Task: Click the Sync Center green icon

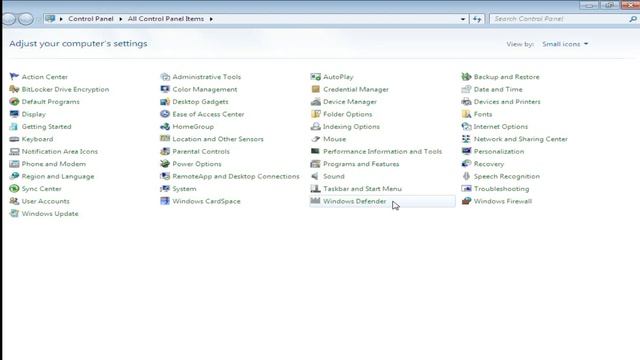Action: pyautogui.click(x=14, y=189)
